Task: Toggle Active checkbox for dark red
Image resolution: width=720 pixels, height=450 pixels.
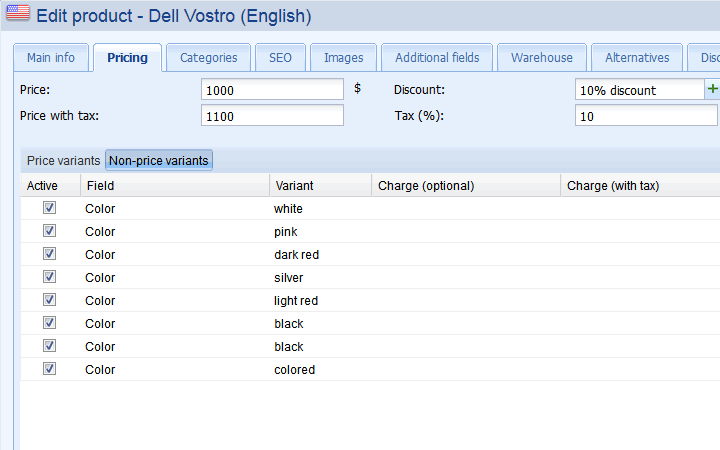Action: pyautogui.click(x=50, y=253)
